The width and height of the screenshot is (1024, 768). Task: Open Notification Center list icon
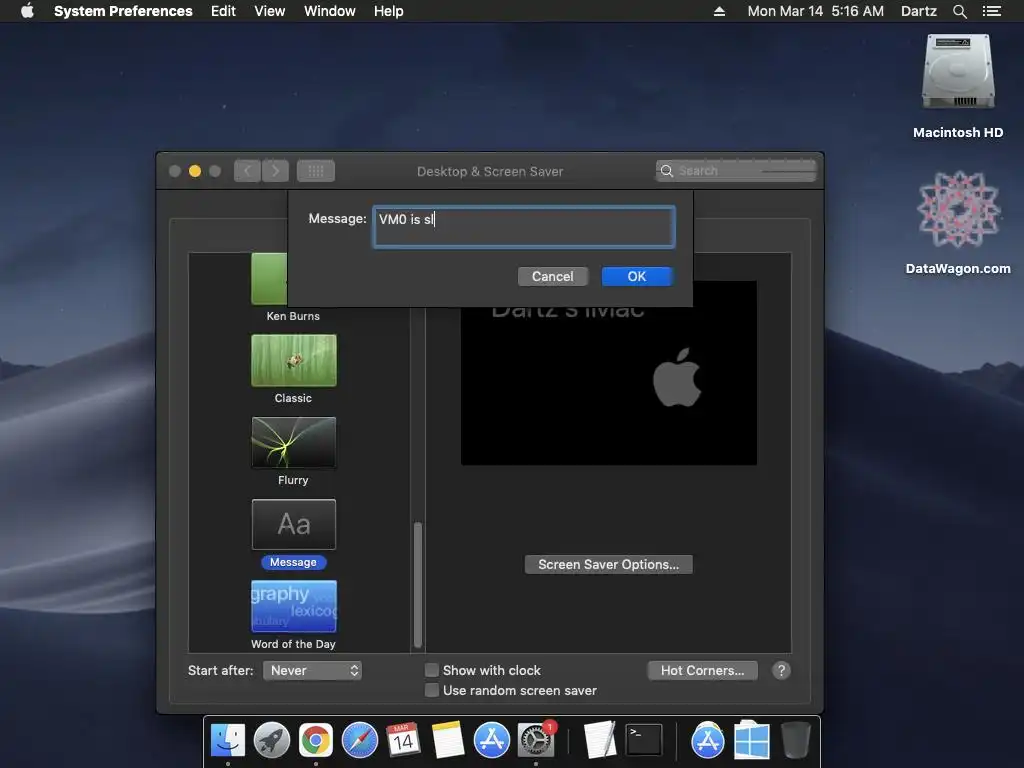991,11
